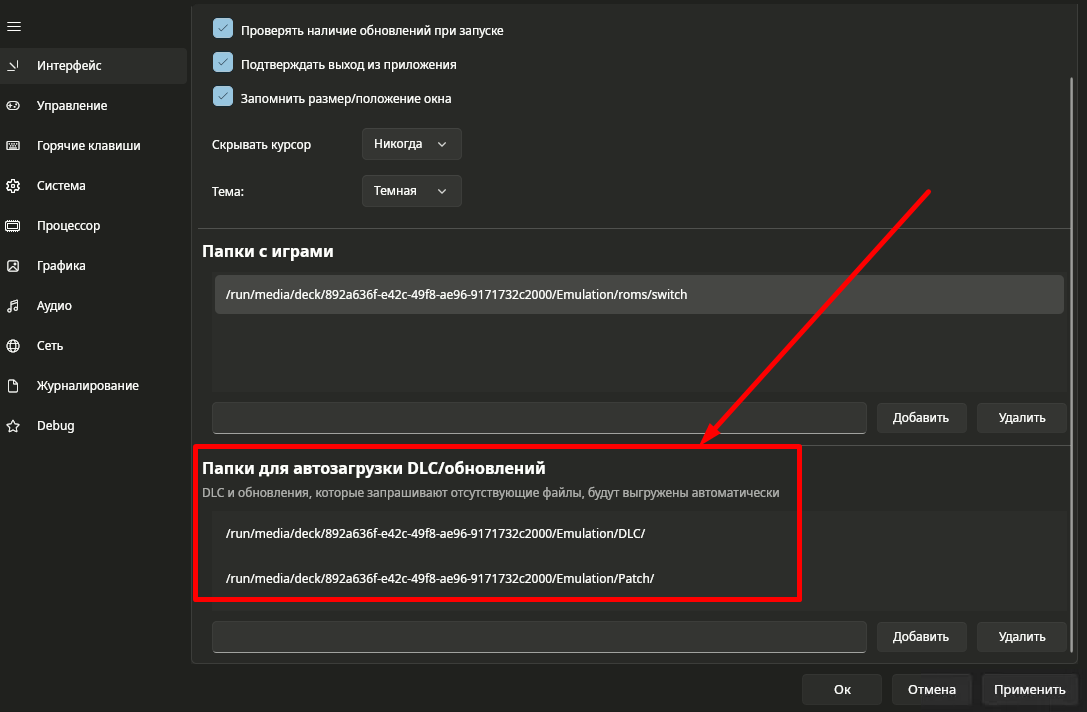Click the Сеть globe icon
Screen dimensions: 1087x712
[x=14, y=346]
